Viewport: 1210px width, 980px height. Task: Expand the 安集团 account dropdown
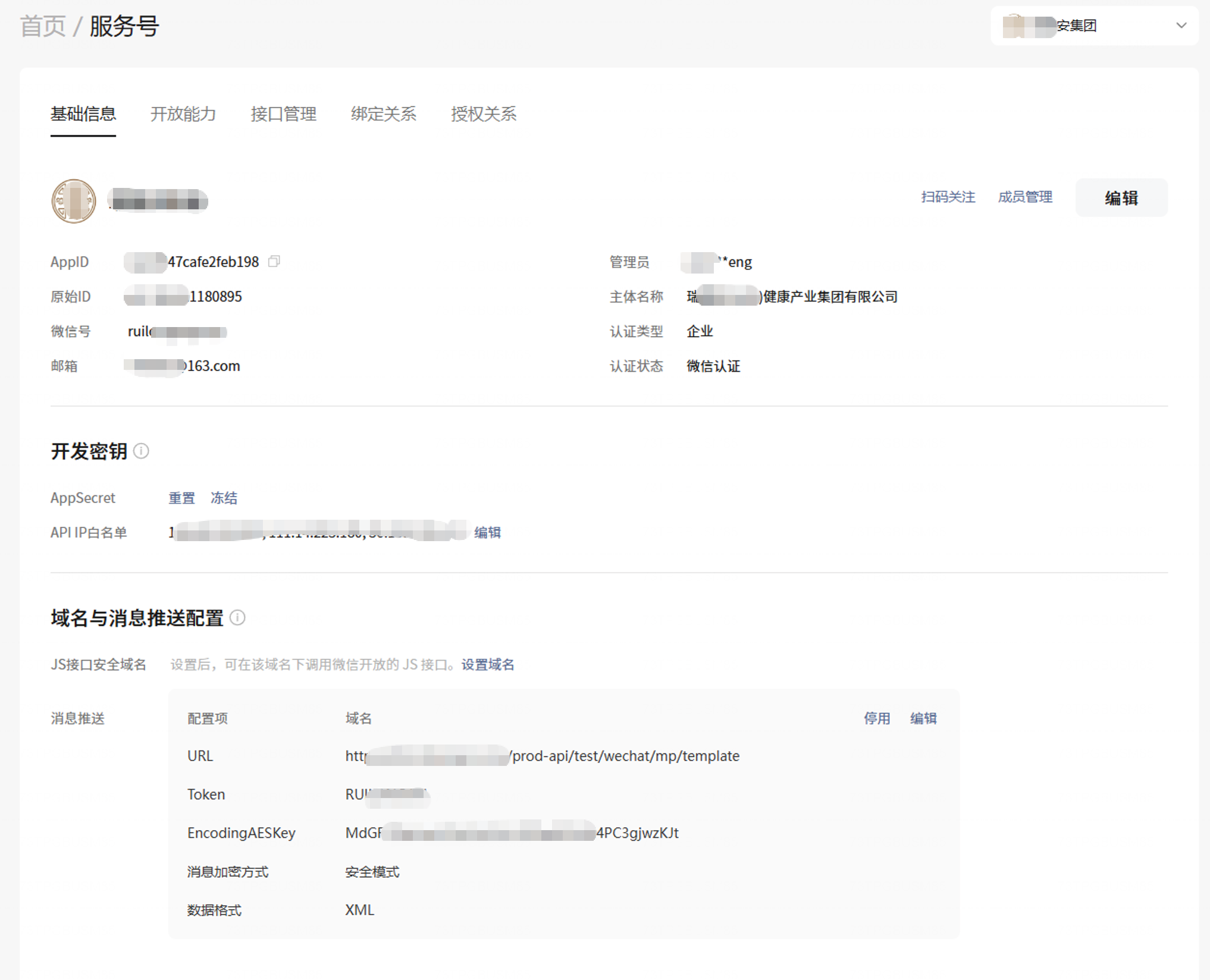[x=1181, y=26]
